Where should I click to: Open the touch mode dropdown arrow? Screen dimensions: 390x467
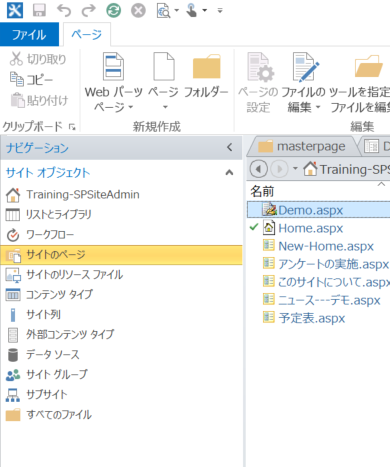click(x=205, y=10)
